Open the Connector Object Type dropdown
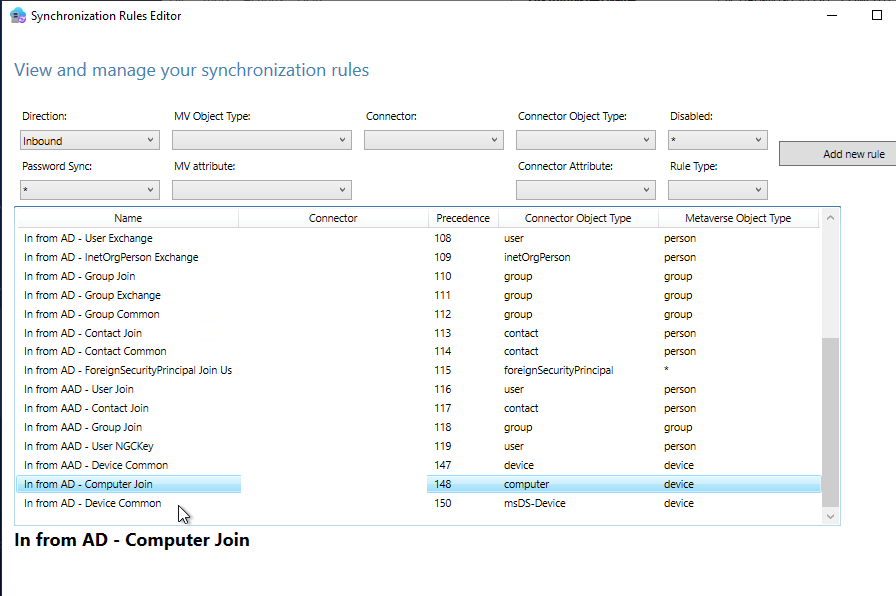 coord(585,140)
